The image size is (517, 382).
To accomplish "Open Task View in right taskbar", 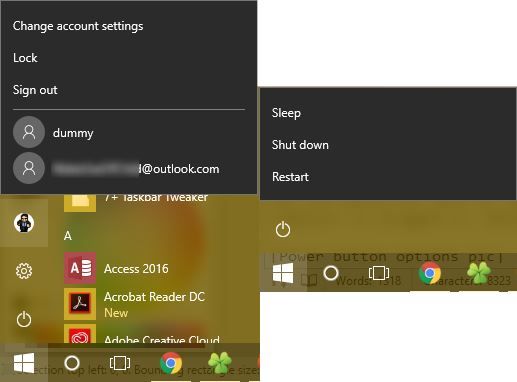I will point(379,273).
